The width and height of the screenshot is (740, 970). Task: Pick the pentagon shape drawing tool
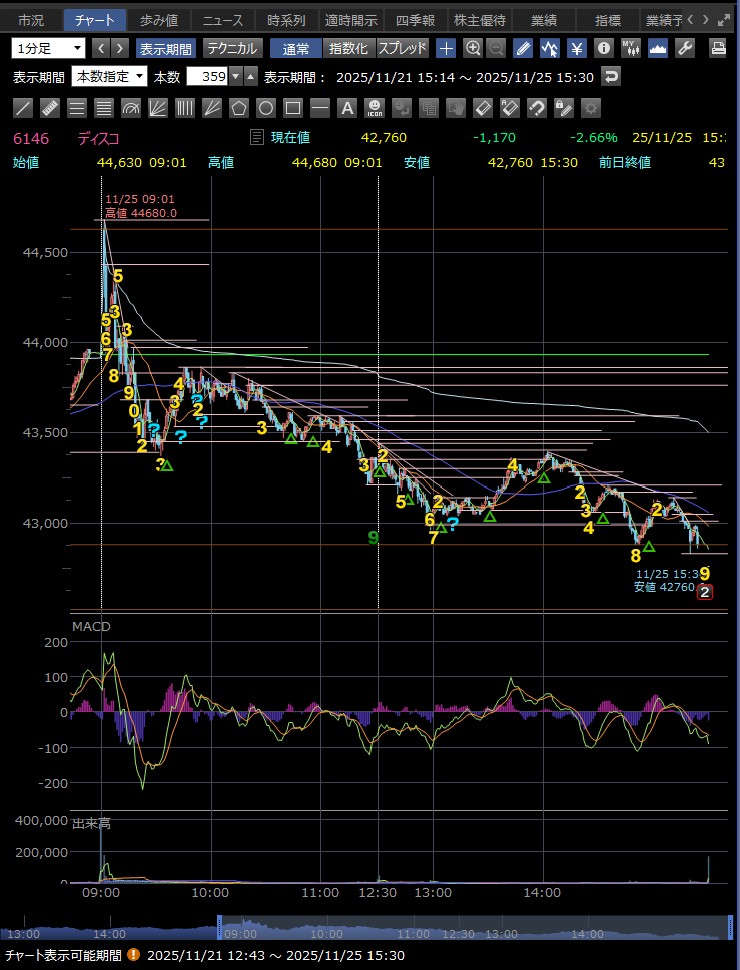239,108
